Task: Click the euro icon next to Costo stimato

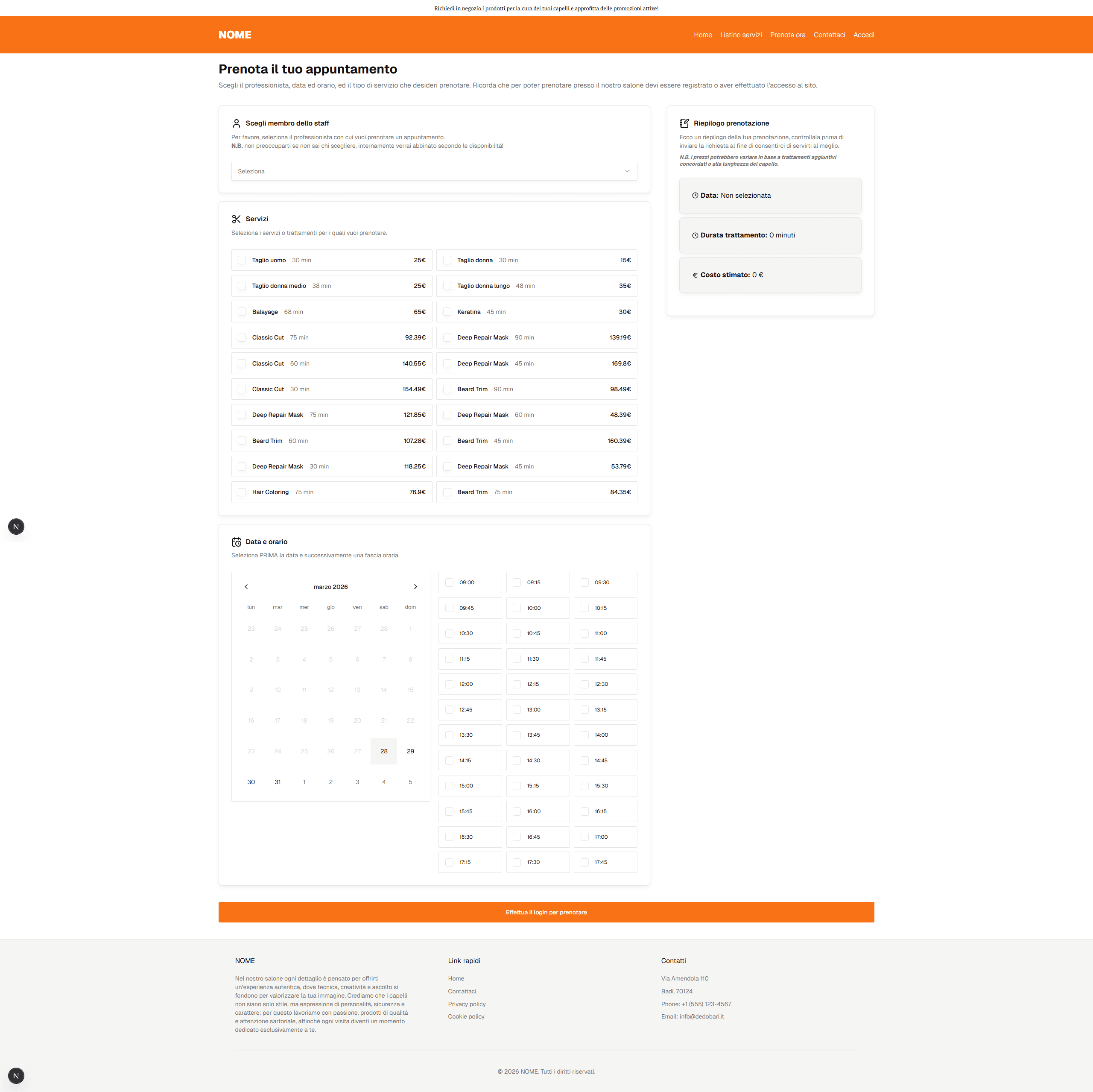Action: pyautogui.click(x=695, y=275)
